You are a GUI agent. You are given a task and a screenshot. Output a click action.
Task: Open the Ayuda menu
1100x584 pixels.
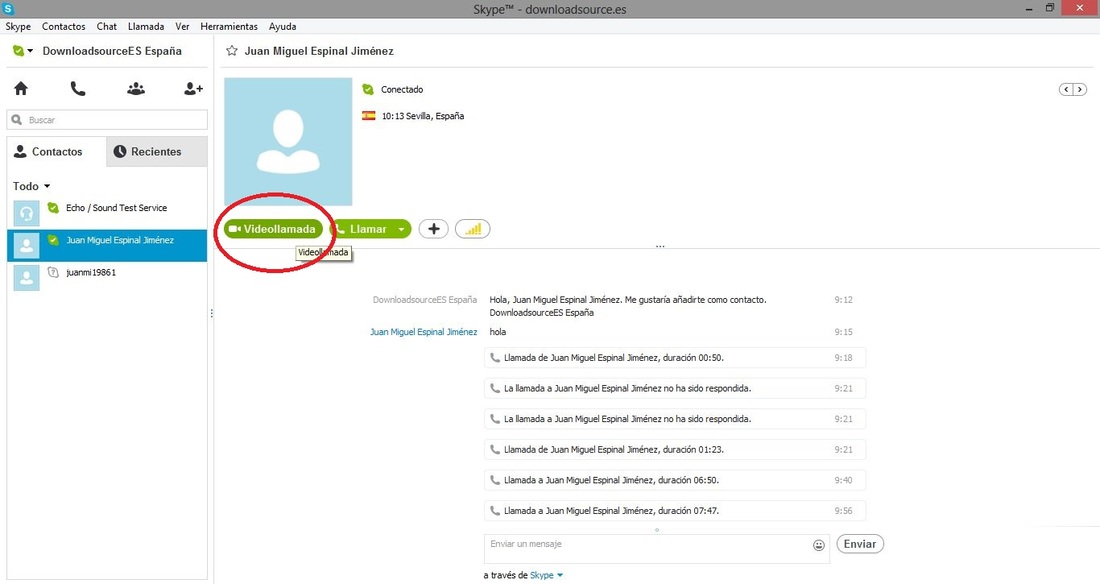point(283,26)
